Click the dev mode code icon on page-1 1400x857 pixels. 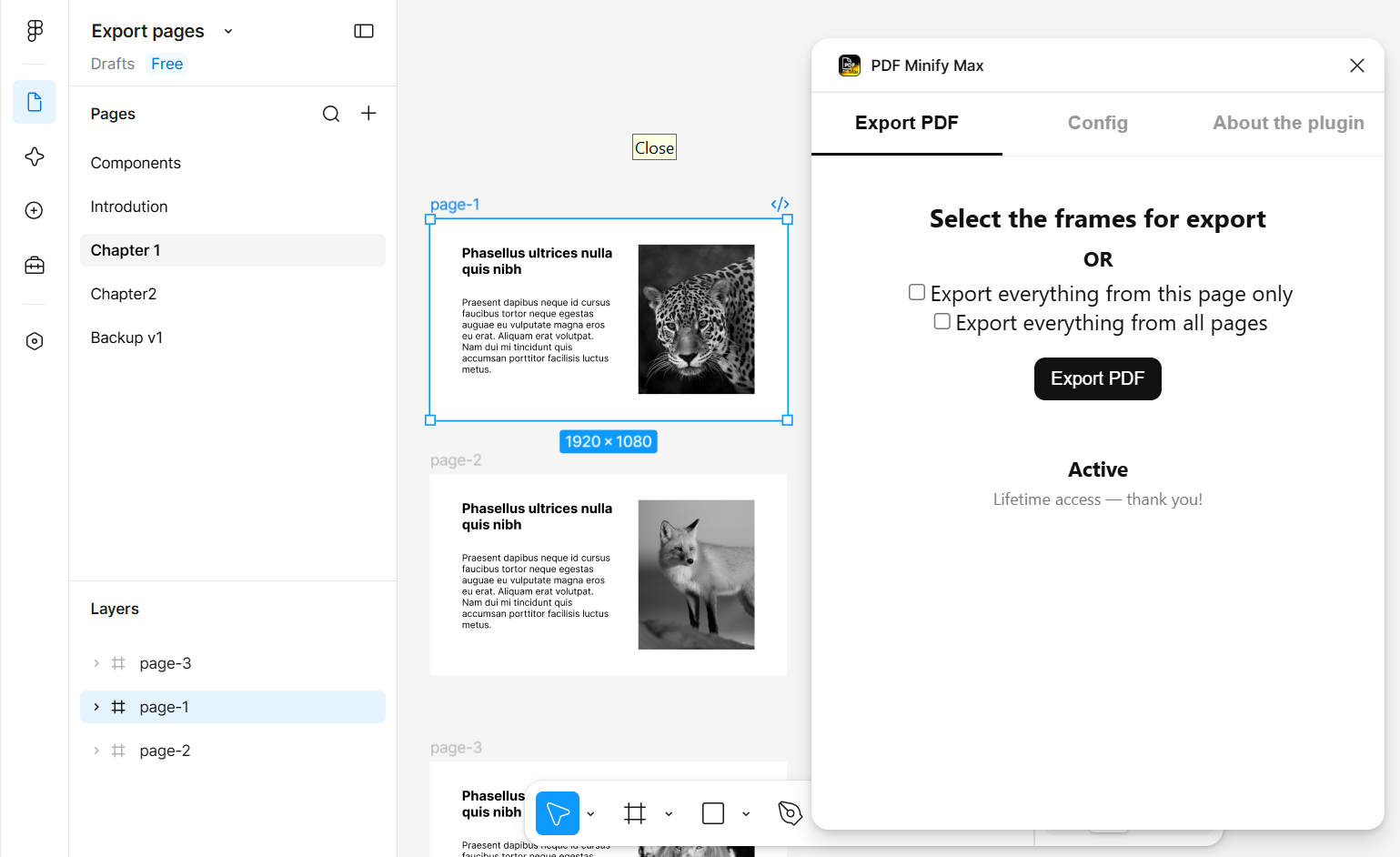(x=780, y=204)
